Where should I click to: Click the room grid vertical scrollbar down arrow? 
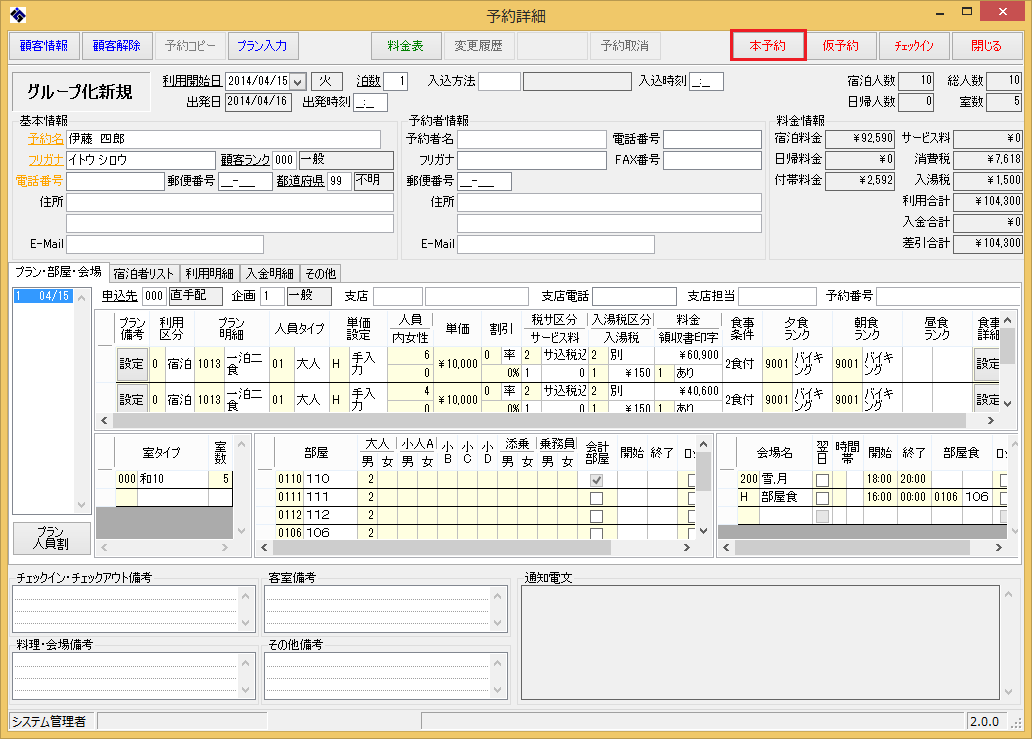704,531
